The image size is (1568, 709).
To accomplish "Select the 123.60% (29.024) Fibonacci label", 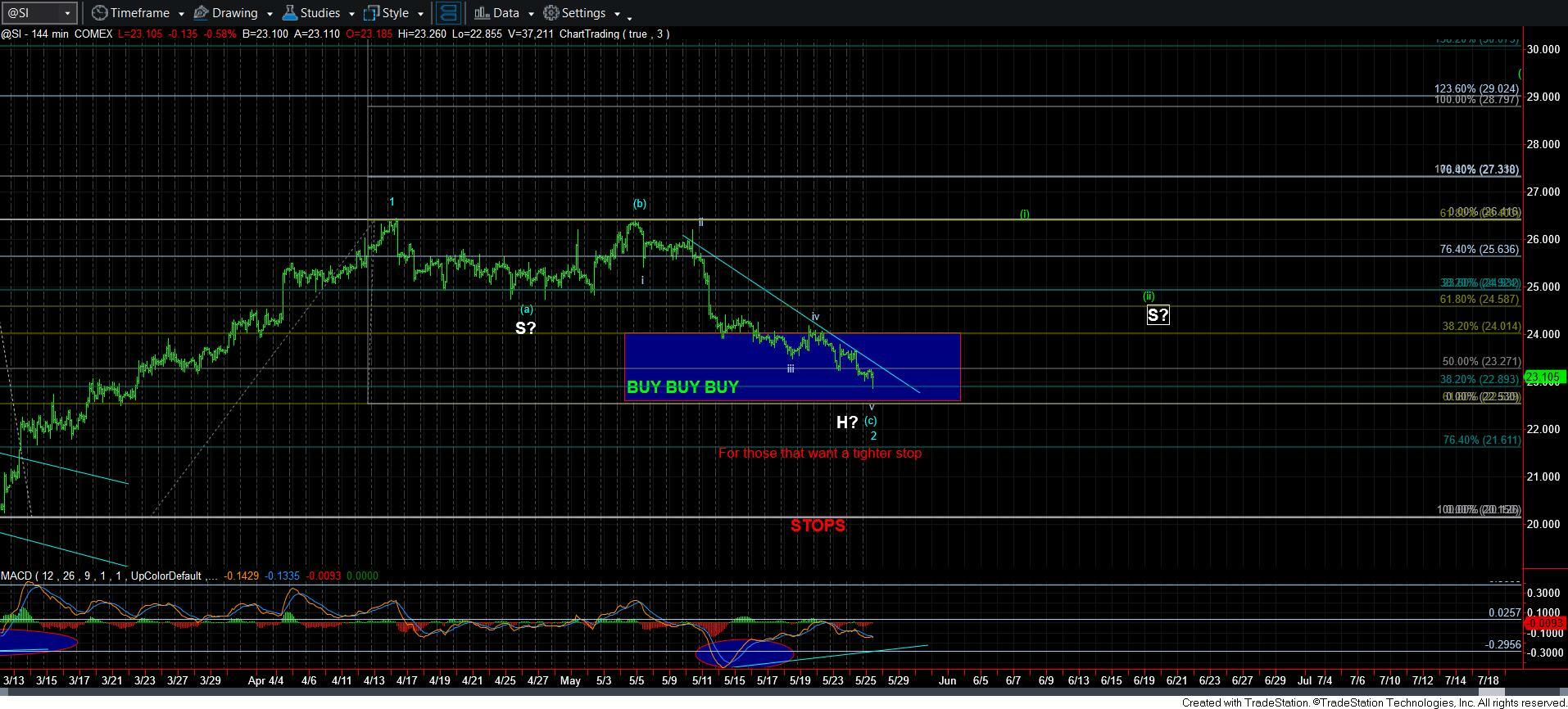I will [1477, 88].
